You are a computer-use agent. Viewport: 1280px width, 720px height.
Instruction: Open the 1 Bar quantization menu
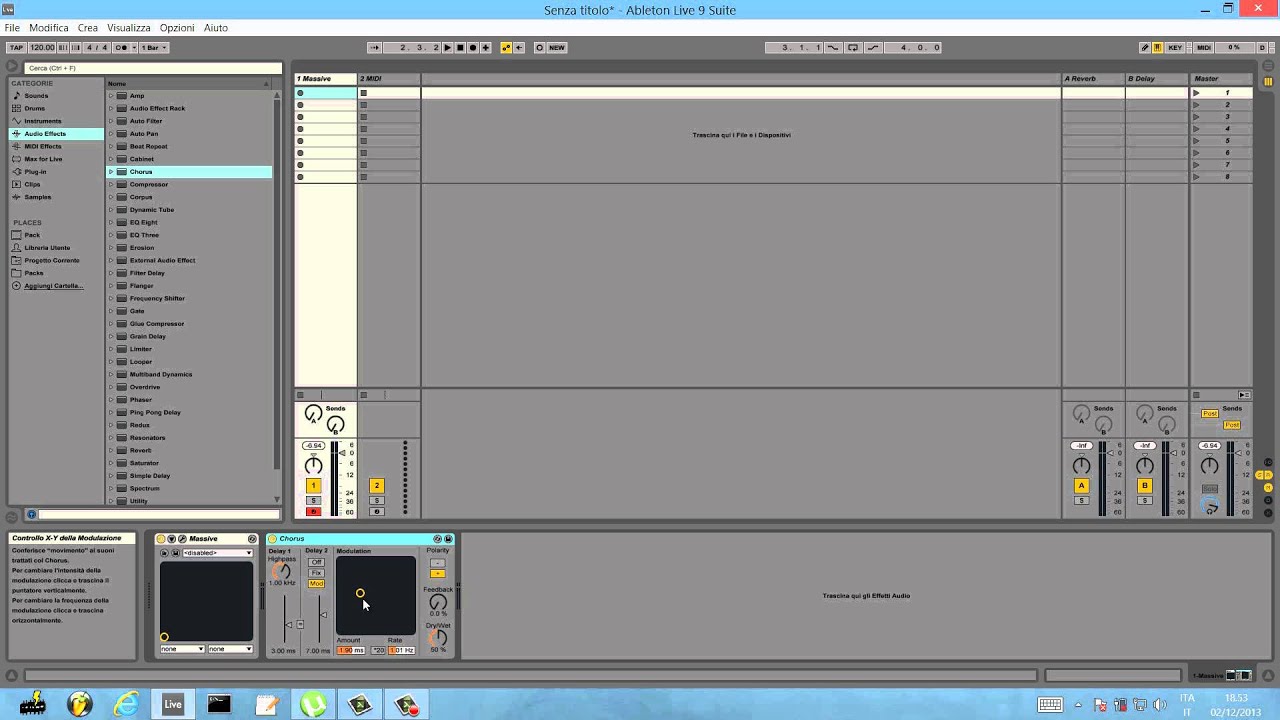click(x=153, y=47)
